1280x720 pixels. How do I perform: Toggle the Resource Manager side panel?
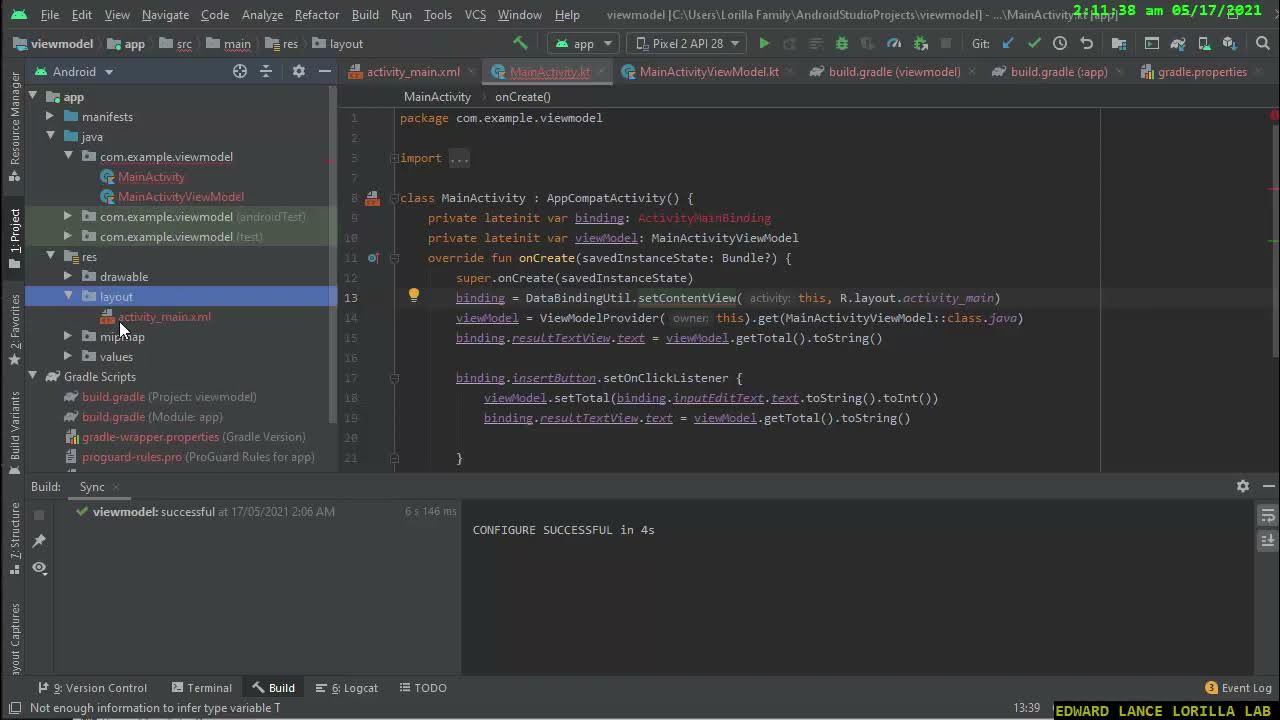(14, 125)
